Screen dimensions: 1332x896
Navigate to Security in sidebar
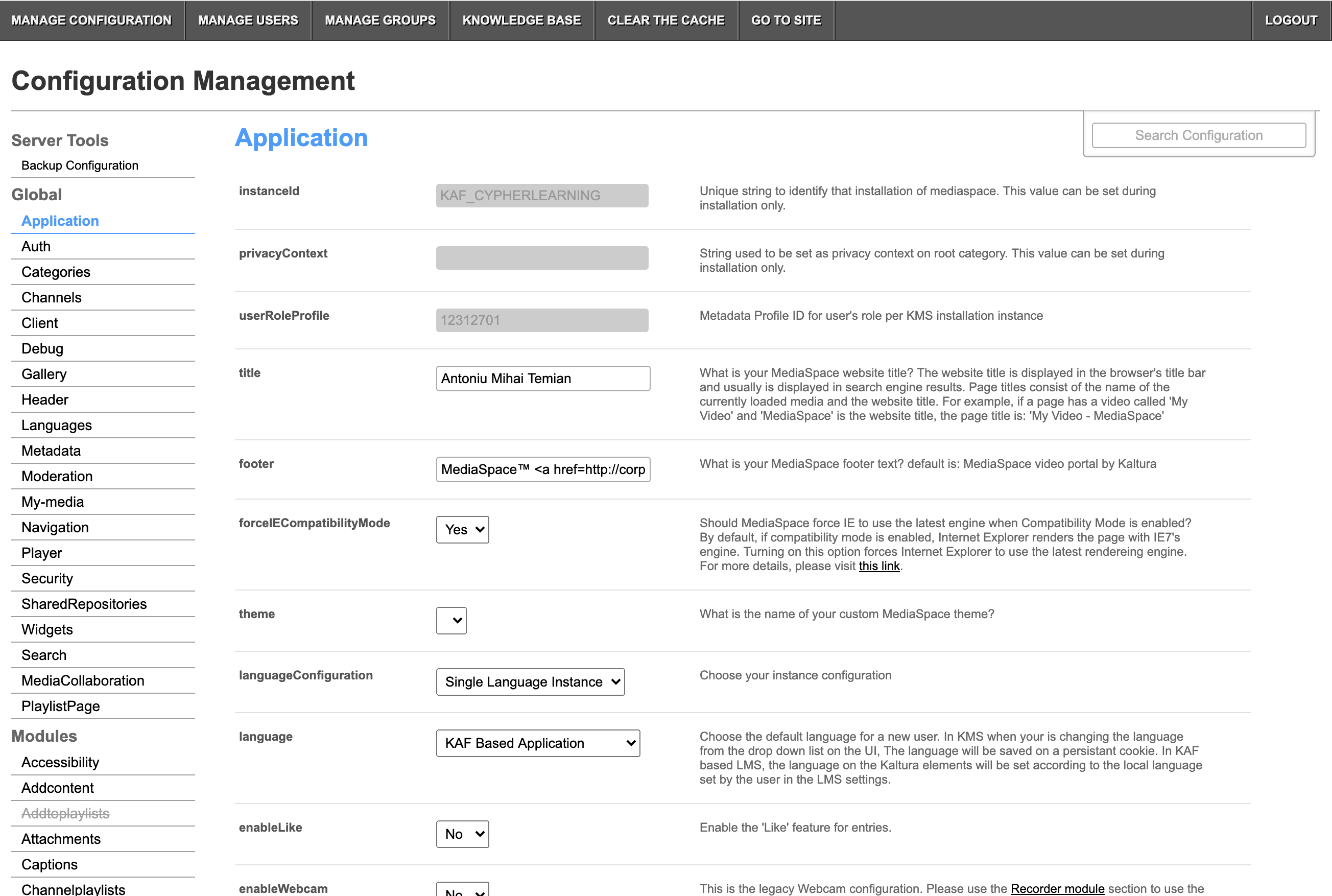pos(47,578)
